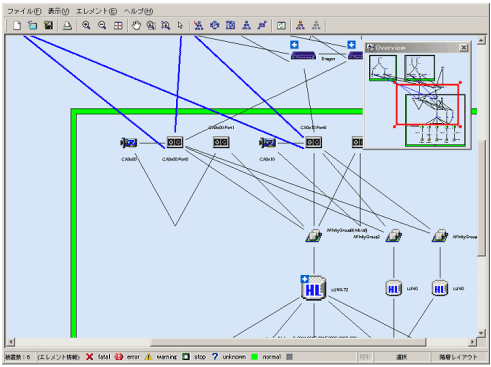
Task: Expand the blue plus above the left switch
Action: [x=294, y=45]
